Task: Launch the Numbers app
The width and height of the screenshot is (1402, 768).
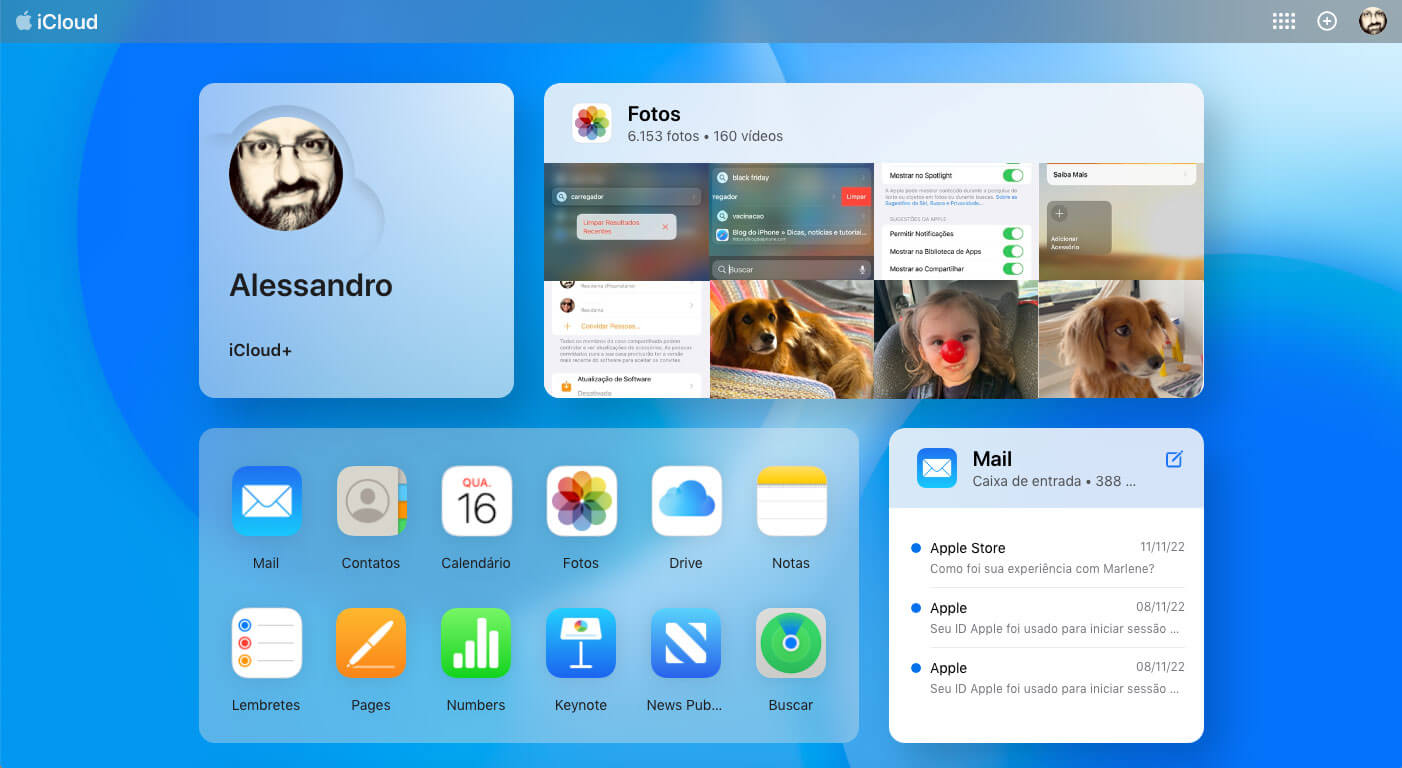Action: tap(476, 643)
